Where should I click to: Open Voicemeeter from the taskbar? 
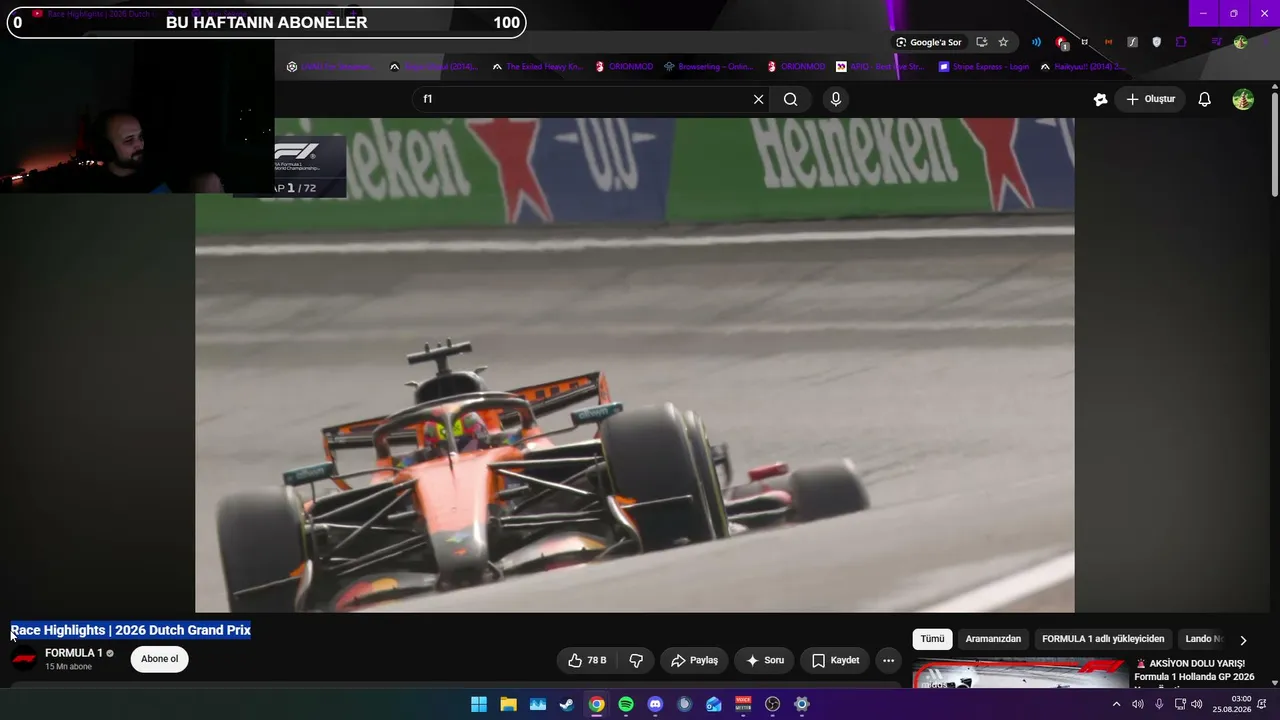click(x=743, y=704)
